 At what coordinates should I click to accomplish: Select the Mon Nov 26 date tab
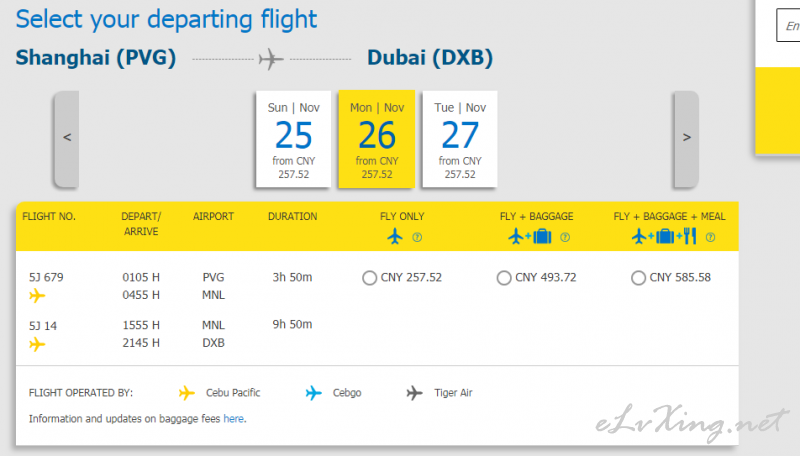coord(377,139)
